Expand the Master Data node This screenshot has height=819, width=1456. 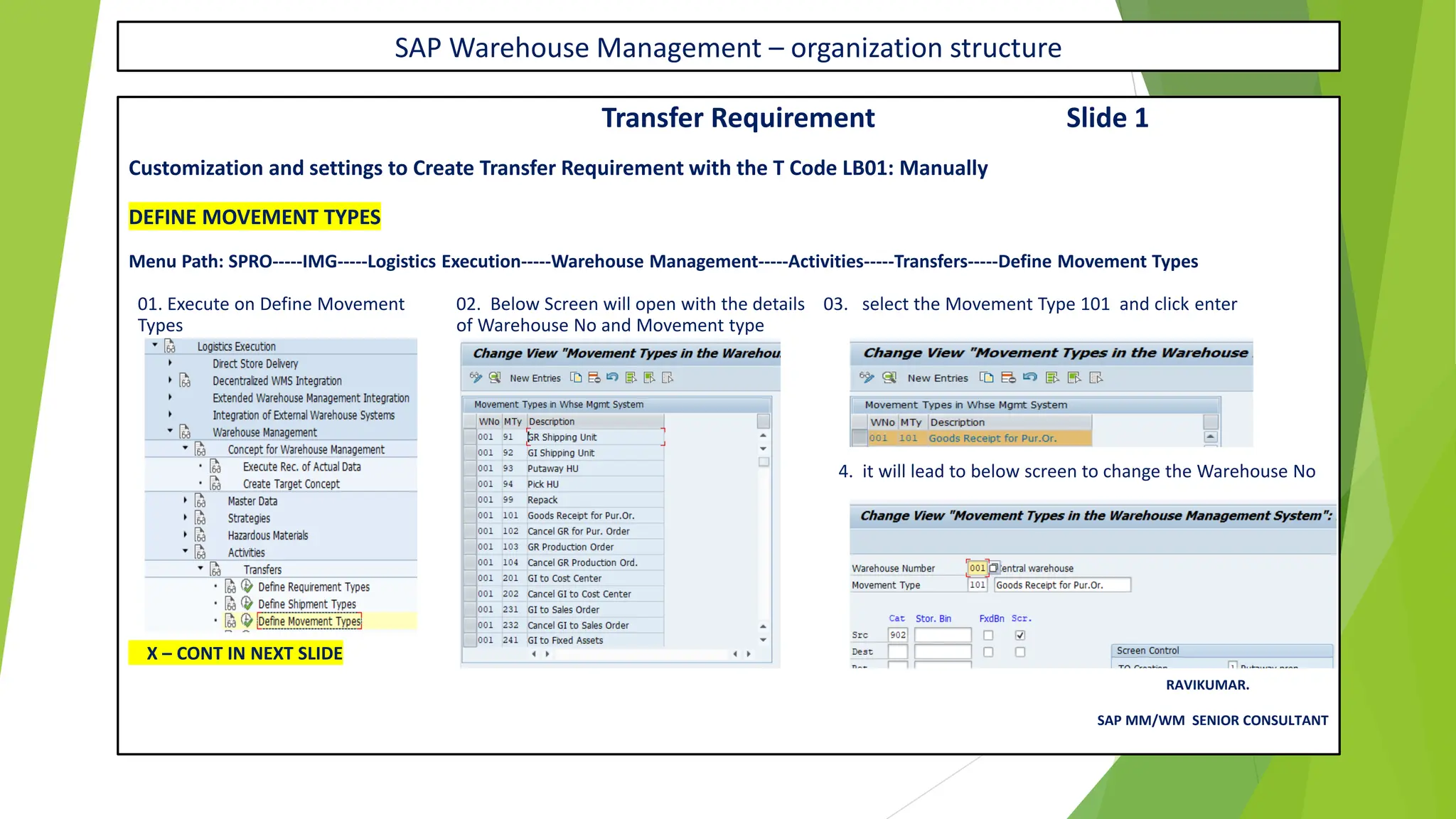186,500
